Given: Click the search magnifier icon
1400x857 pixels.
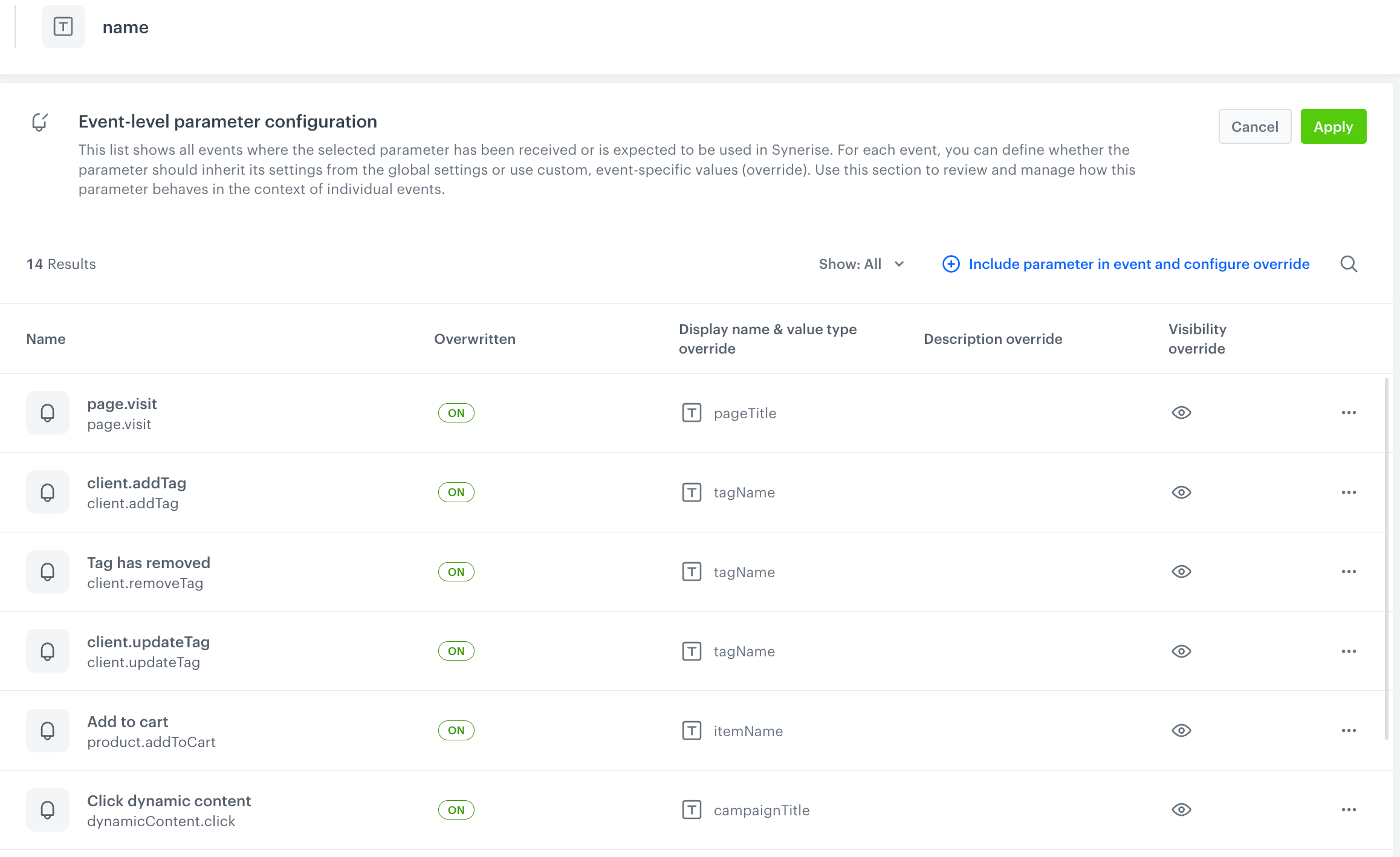Looking at the screenshot, I should 1349,264.
